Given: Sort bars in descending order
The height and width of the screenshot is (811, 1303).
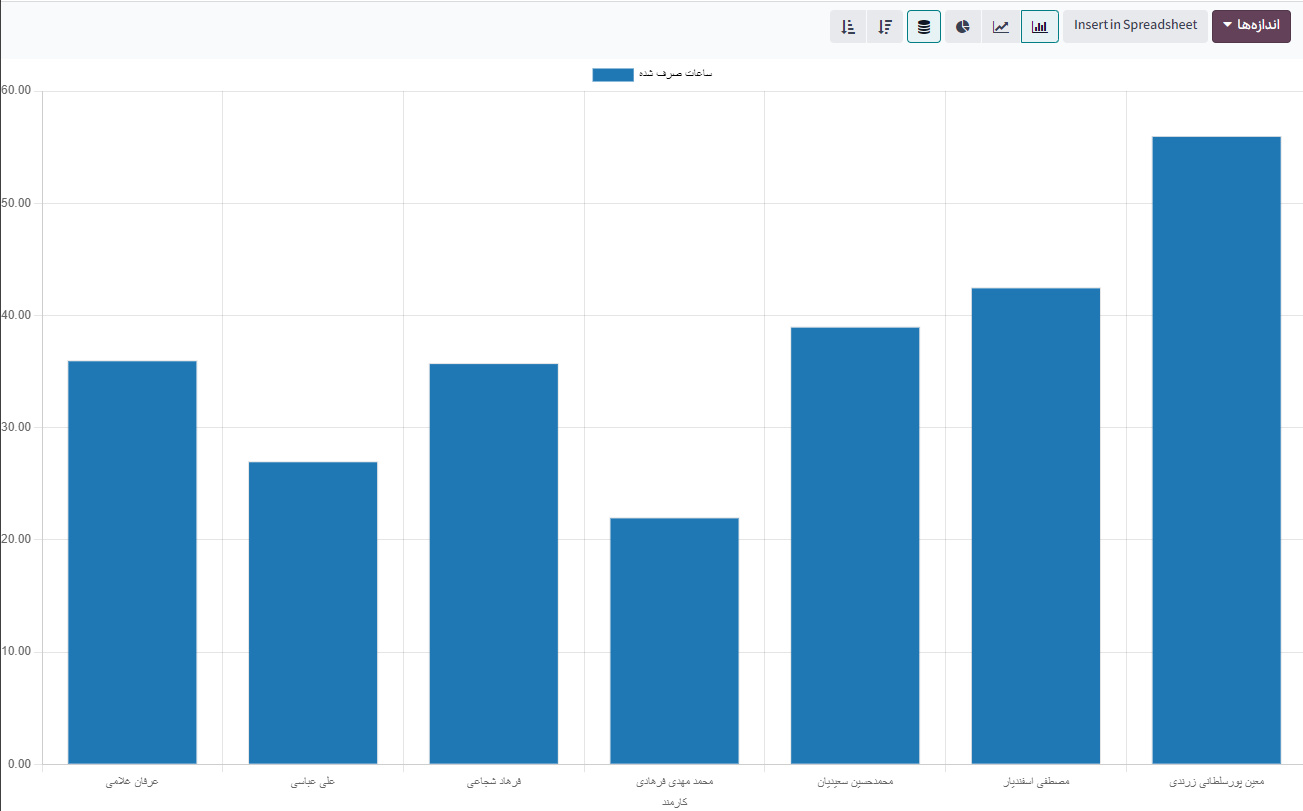Looking at the screenshot, I should coord(885,27).
